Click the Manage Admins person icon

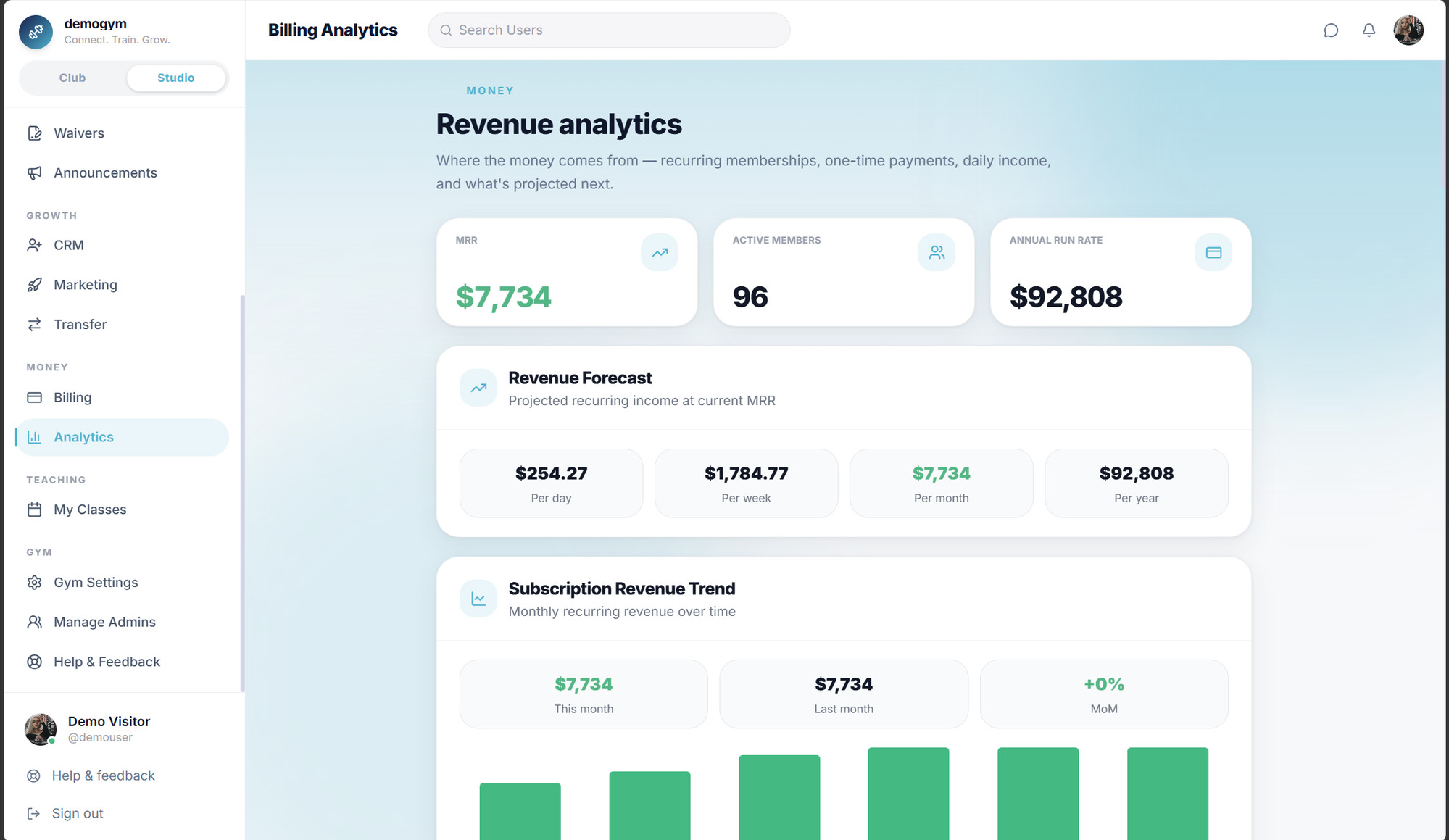point(34,622)
